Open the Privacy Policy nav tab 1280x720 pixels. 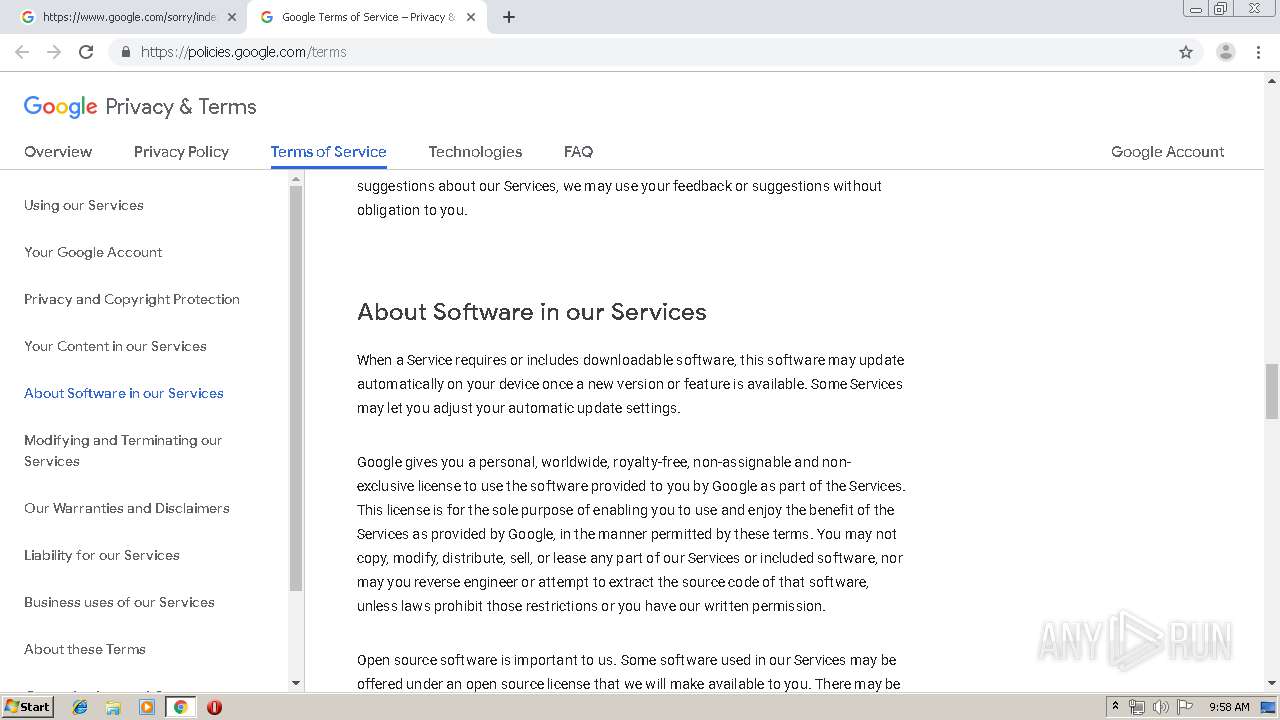tap(181, 152)
